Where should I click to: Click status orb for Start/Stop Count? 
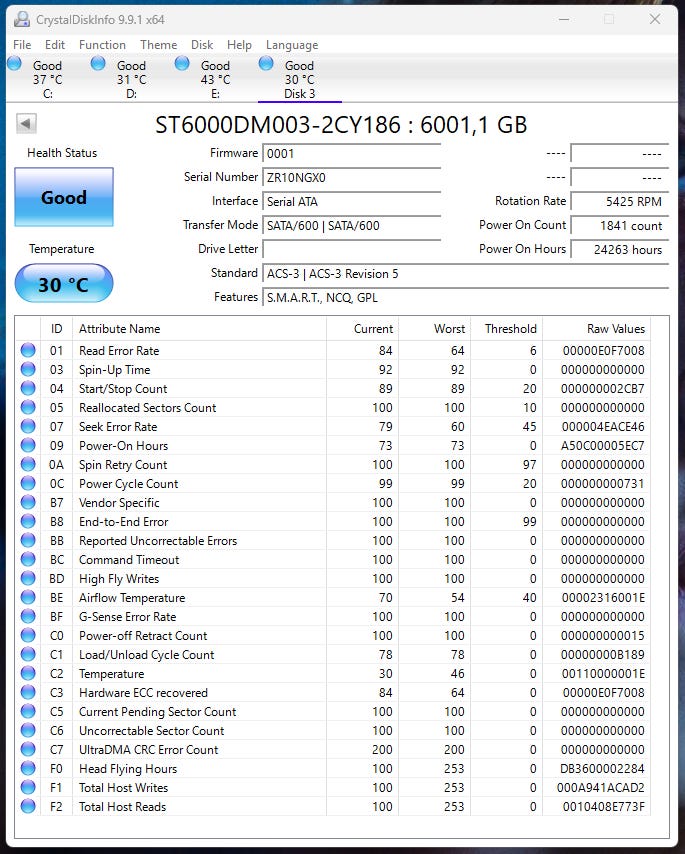pyautogui.click(x=28, y=388)
